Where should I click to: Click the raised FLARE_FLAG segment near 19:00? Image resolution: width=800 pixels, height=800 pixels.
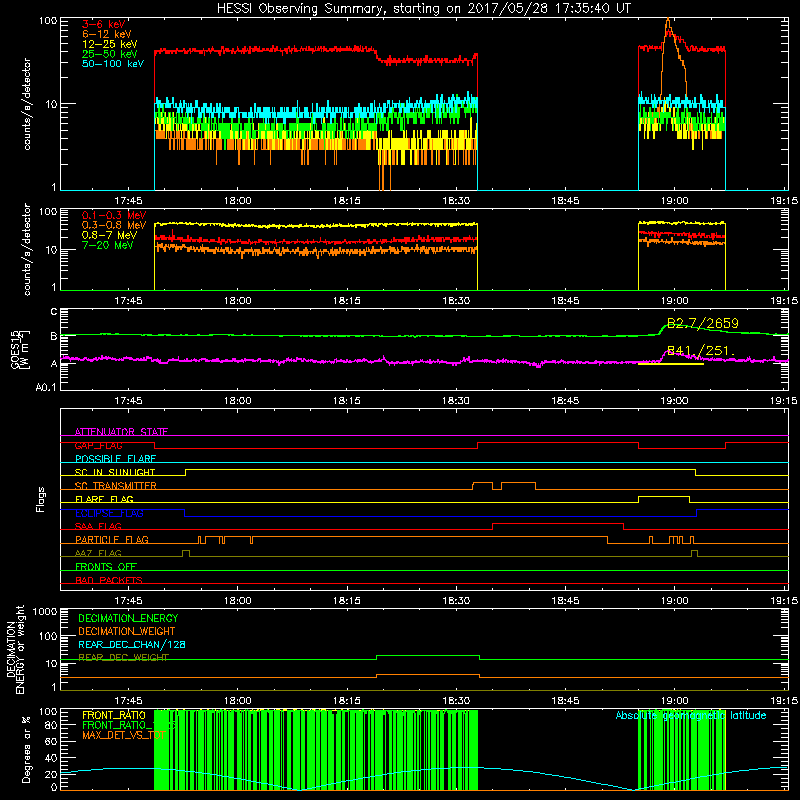pos(664,496)
